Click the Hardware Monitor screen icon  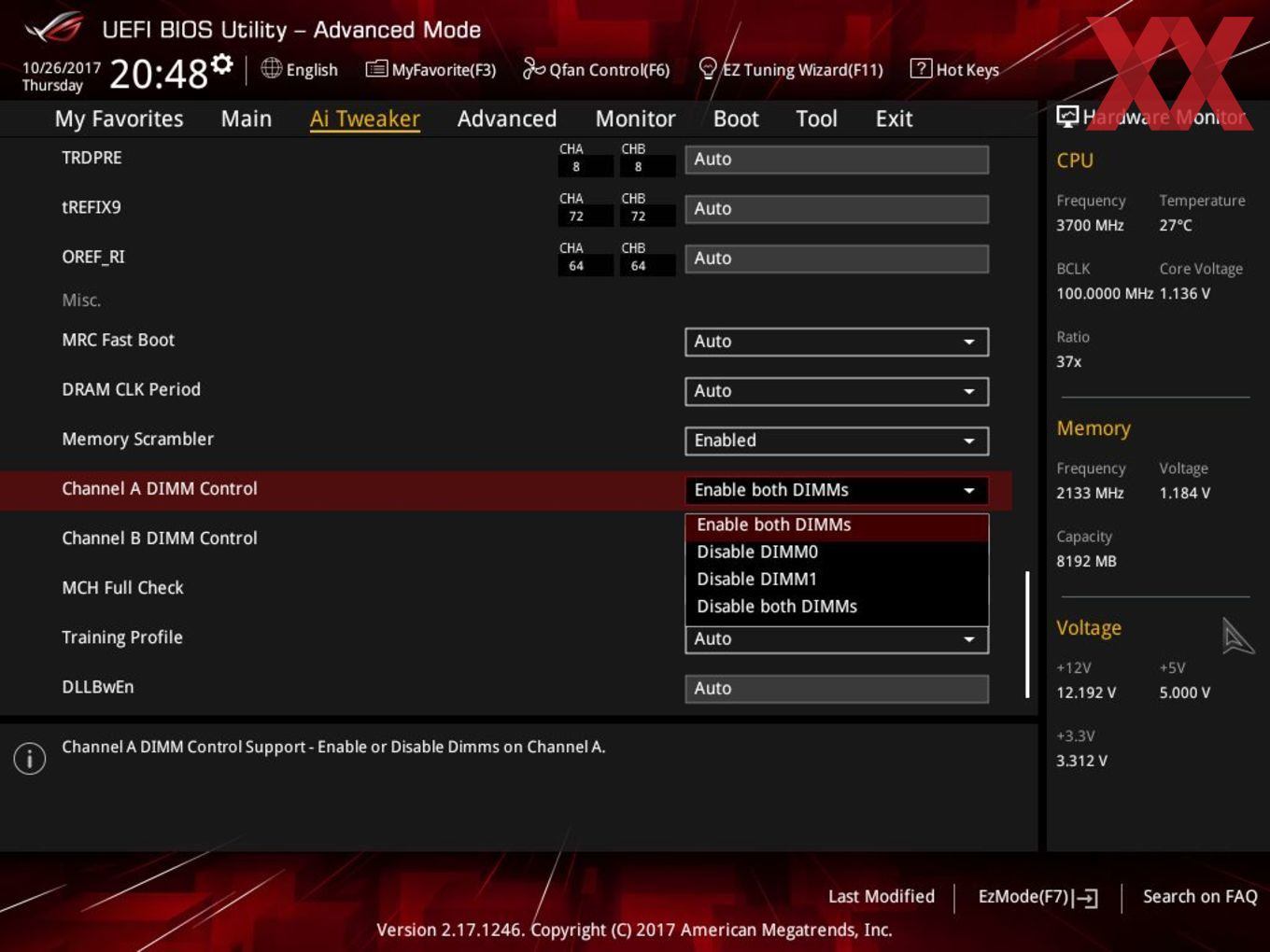(x=1067, y=117)
